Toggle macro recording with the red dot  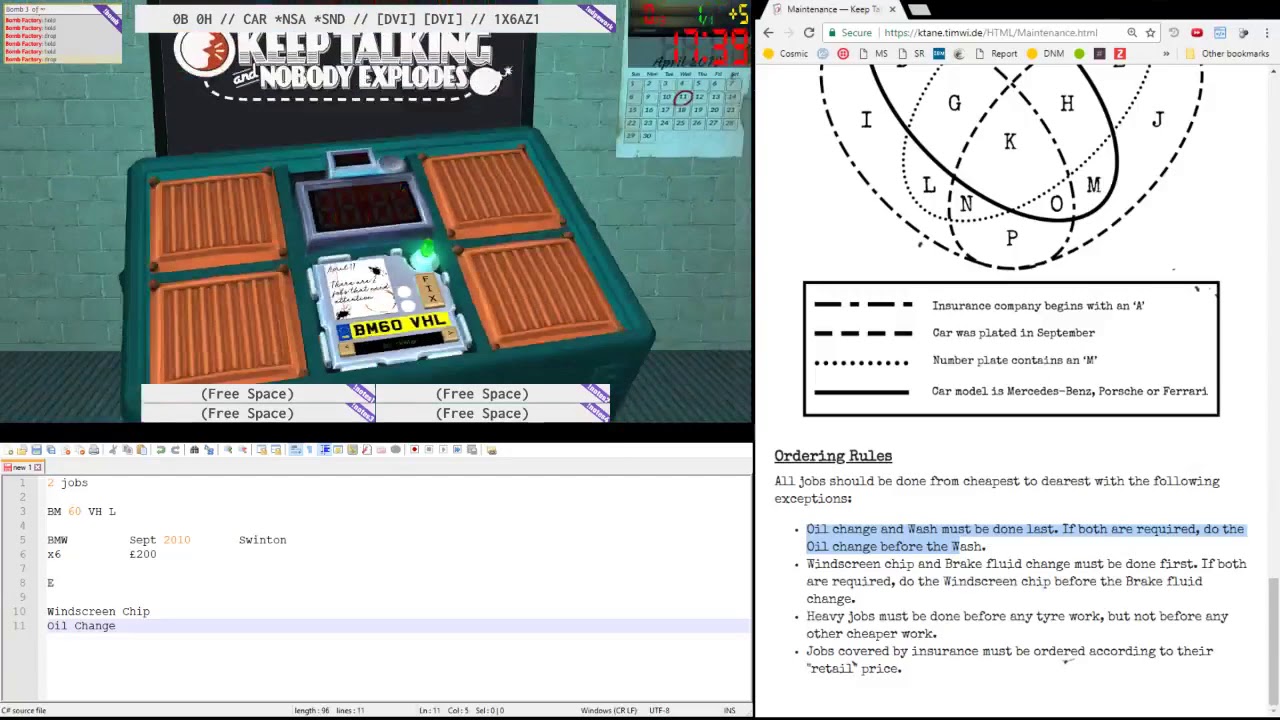click(x=414, y=450)
